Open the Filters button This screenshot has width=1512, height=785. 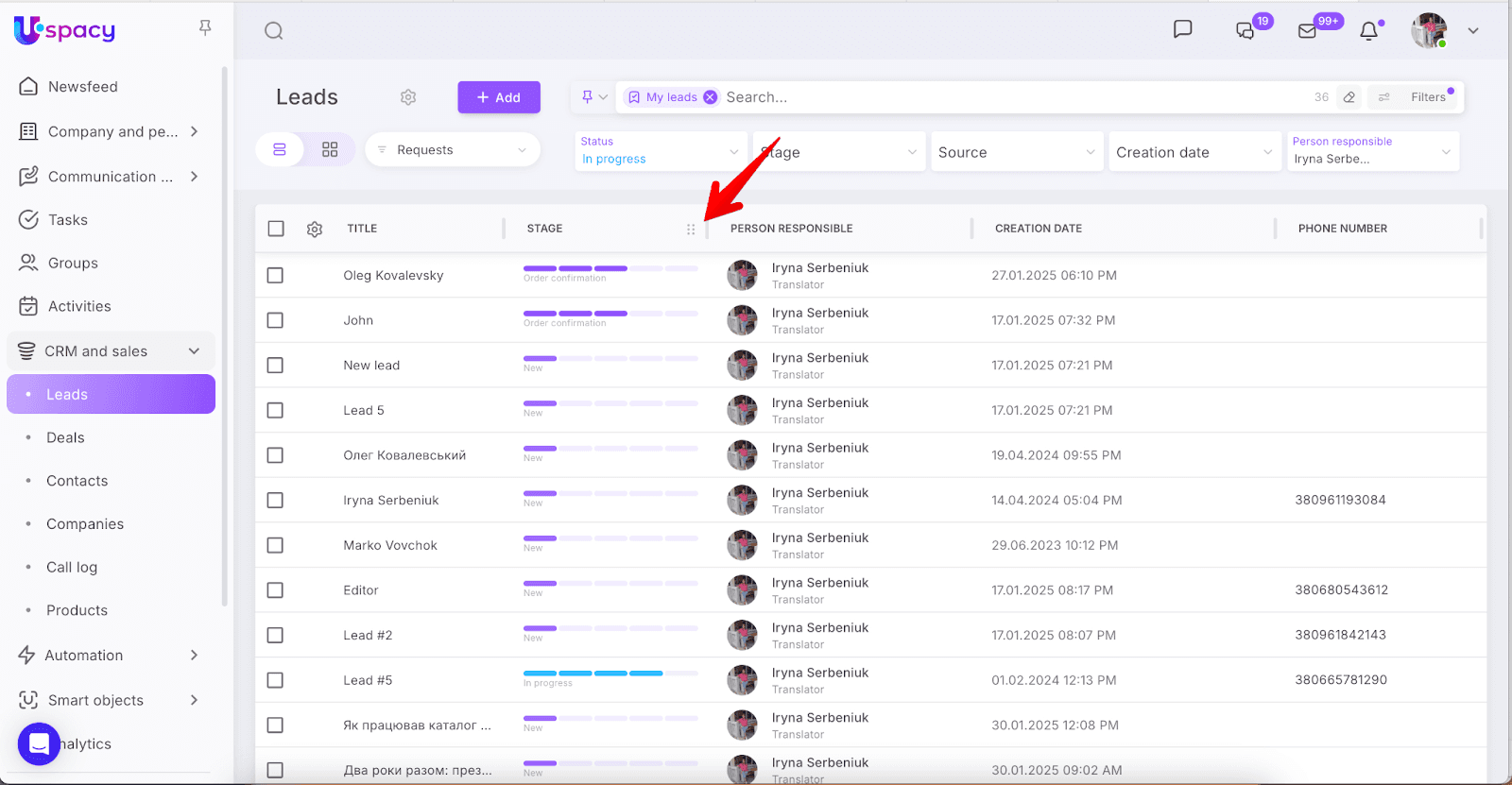tap(1427, 97)
